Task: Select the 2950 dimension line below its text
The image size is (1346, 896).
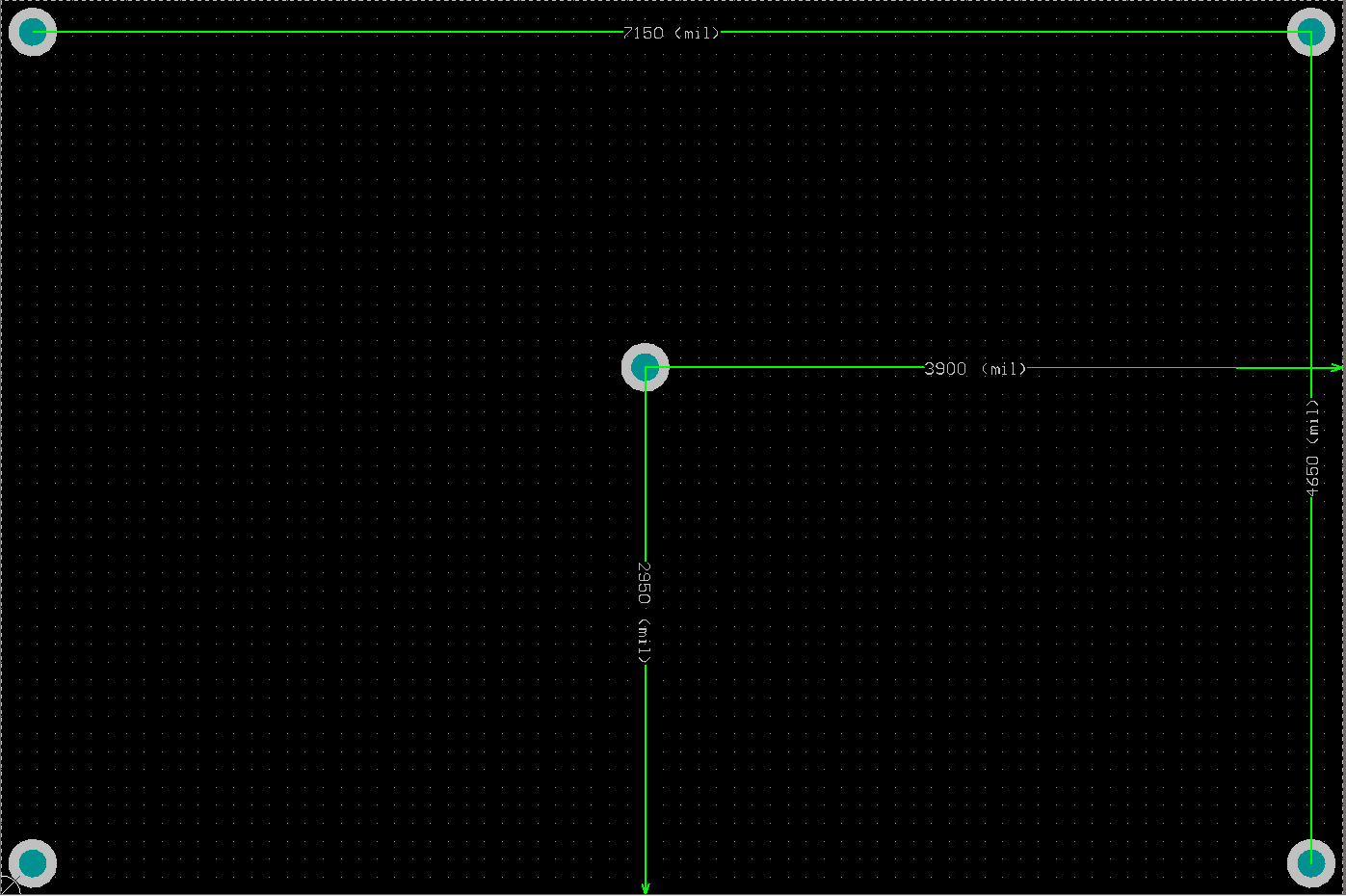Action: pyautogui.click(x=646, y=771)
